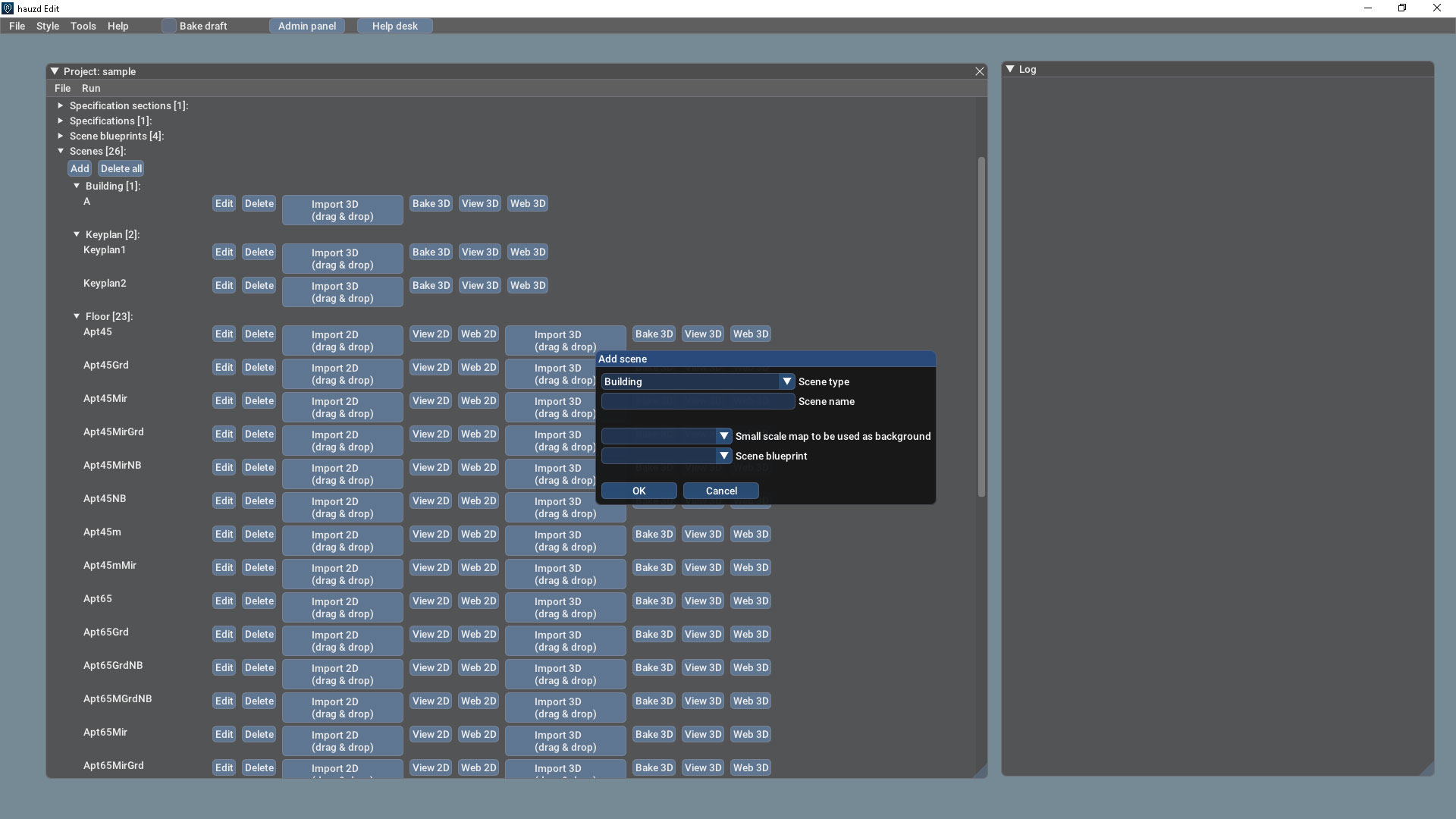Close the Project: sample panel
1456x819 pixels.
979,71
